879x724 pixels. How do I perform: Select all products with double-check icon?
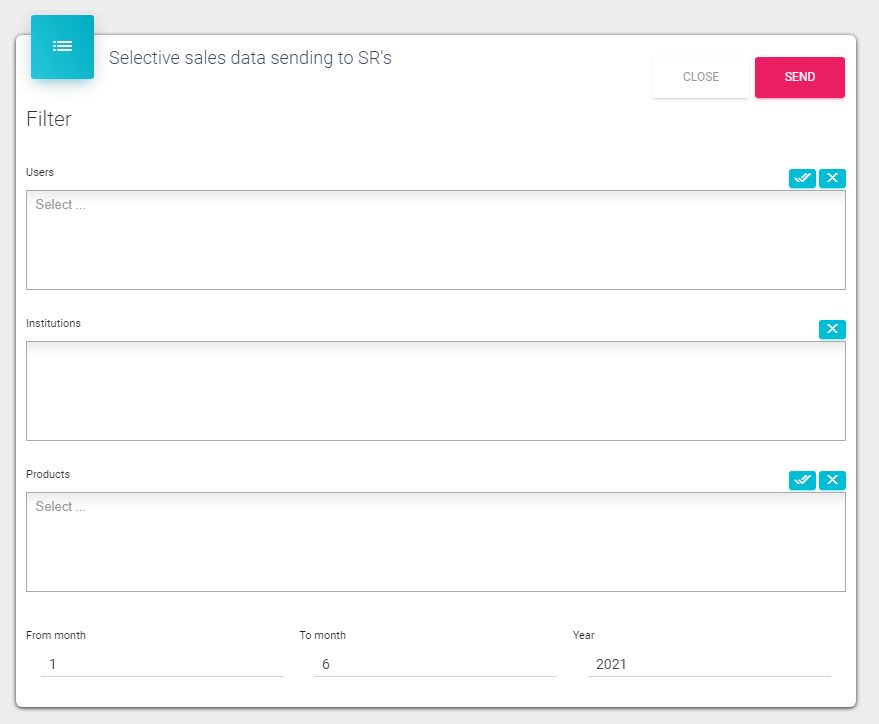[x=802, y=481]
